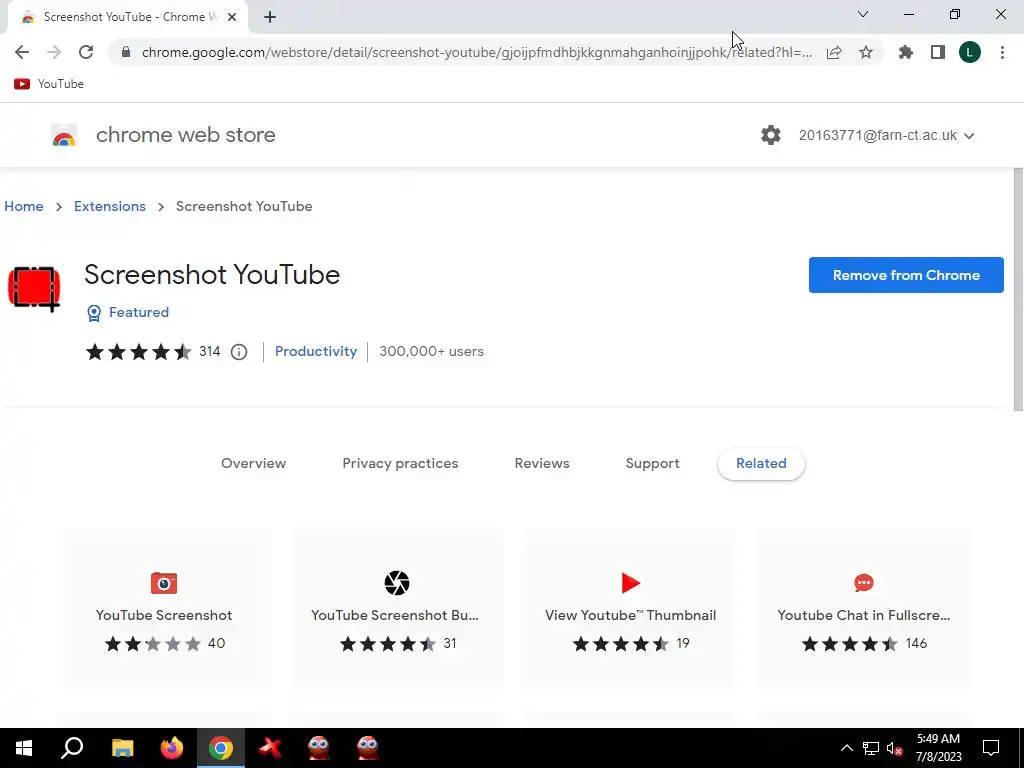
Task: Click the extension's star rating
Action: 138,352
